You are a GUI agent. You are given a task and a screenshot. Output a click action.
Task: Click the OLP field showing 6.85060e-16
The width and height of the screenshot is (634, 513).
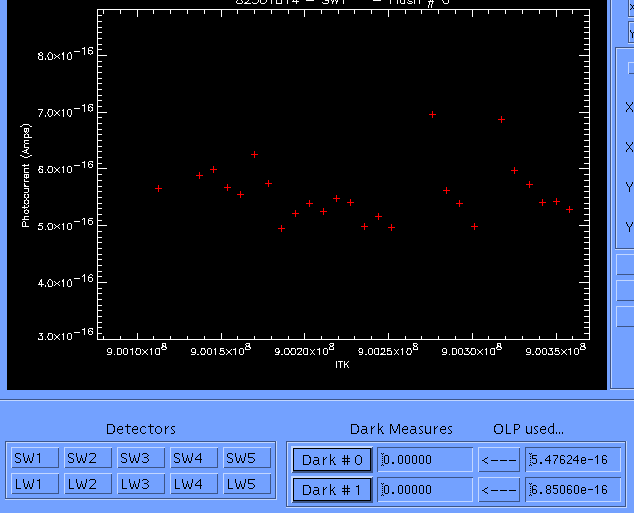pos(567,490)
